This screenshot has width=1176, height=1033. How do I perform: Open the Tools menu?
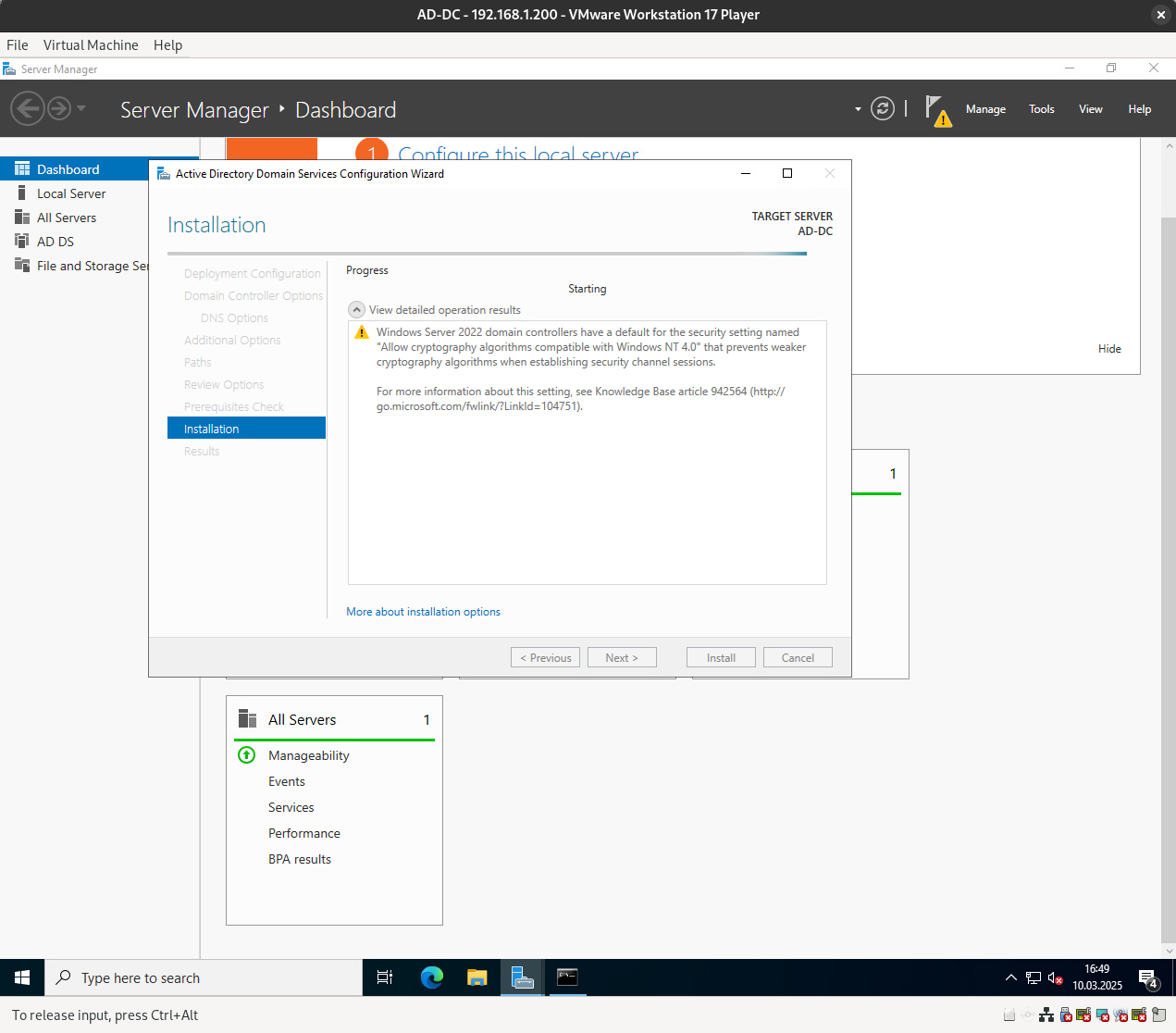tap(1041, 109)
